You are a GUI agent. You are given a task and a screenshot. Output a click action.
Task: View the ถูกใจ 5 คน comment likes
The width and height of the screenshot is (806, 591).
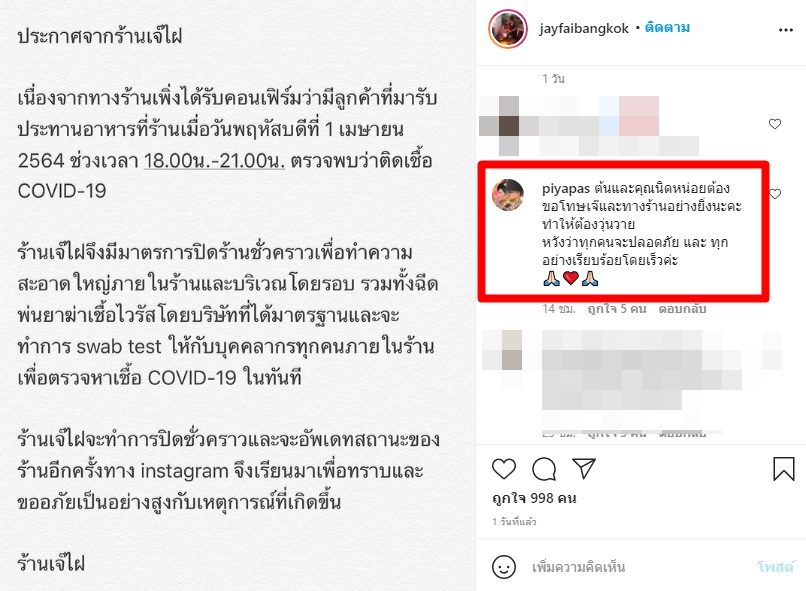[617, 309]
